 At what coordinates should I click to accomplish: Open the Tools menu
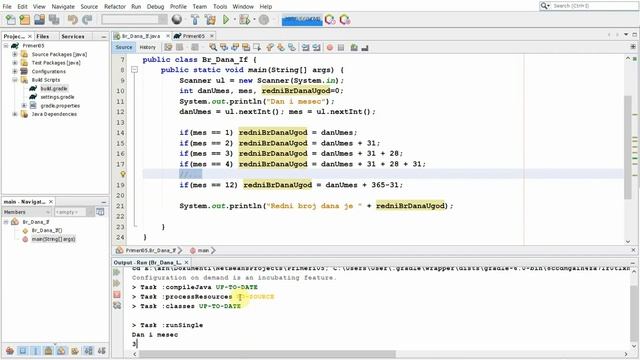pos(220,7)
